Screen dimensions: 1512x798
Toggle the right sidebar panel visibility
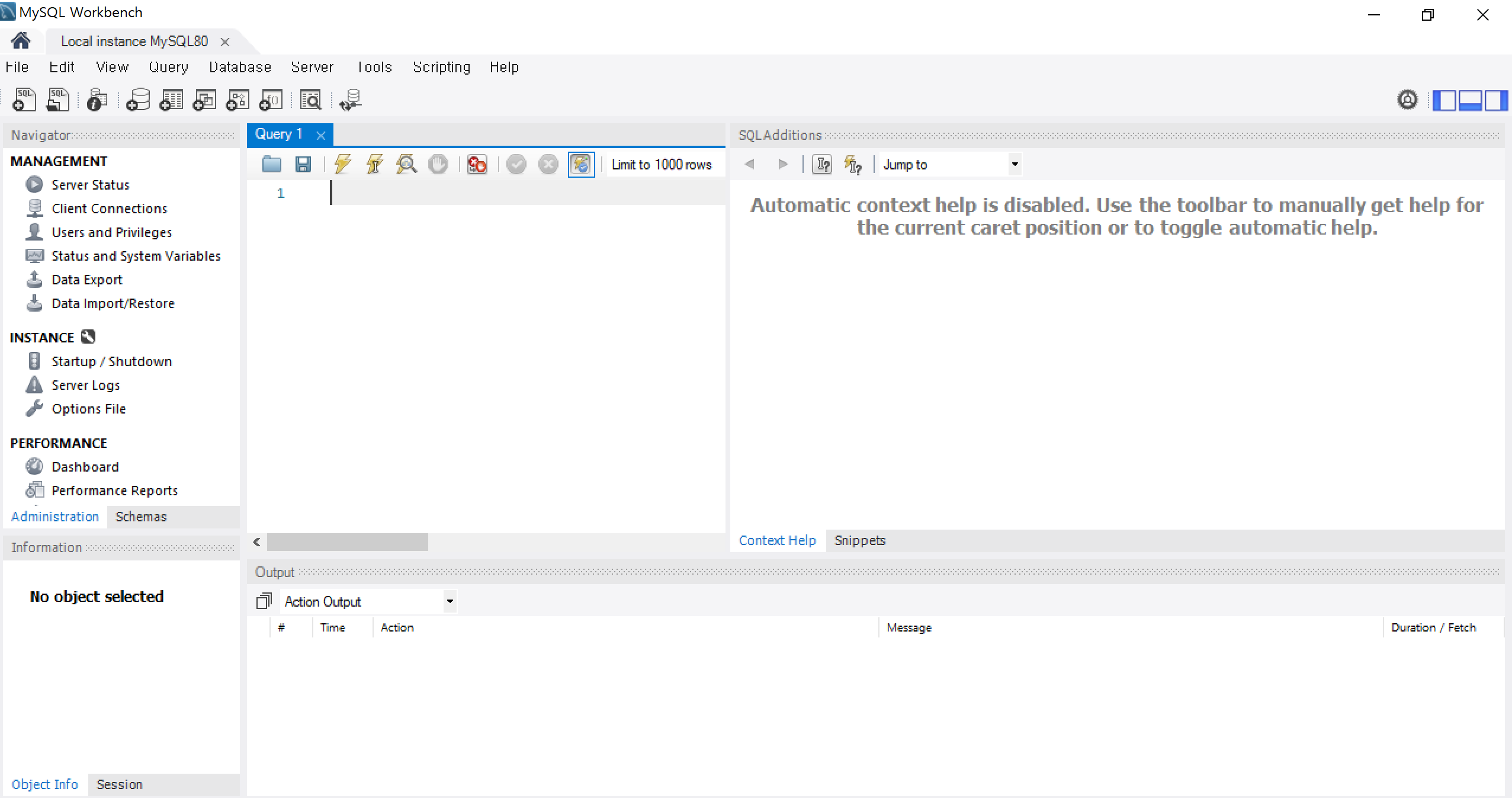1495,100
